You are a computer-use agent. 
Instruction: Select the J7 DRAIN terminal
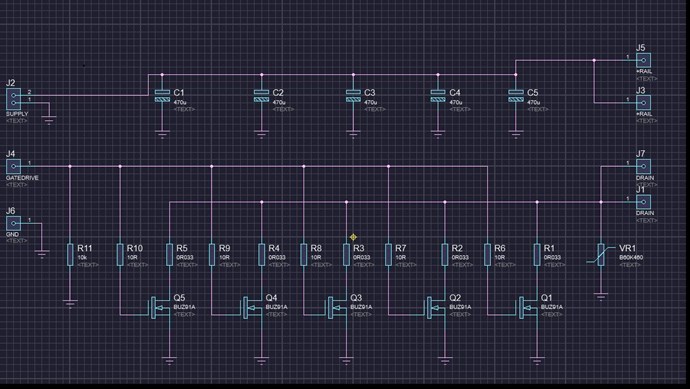(643, 166)
